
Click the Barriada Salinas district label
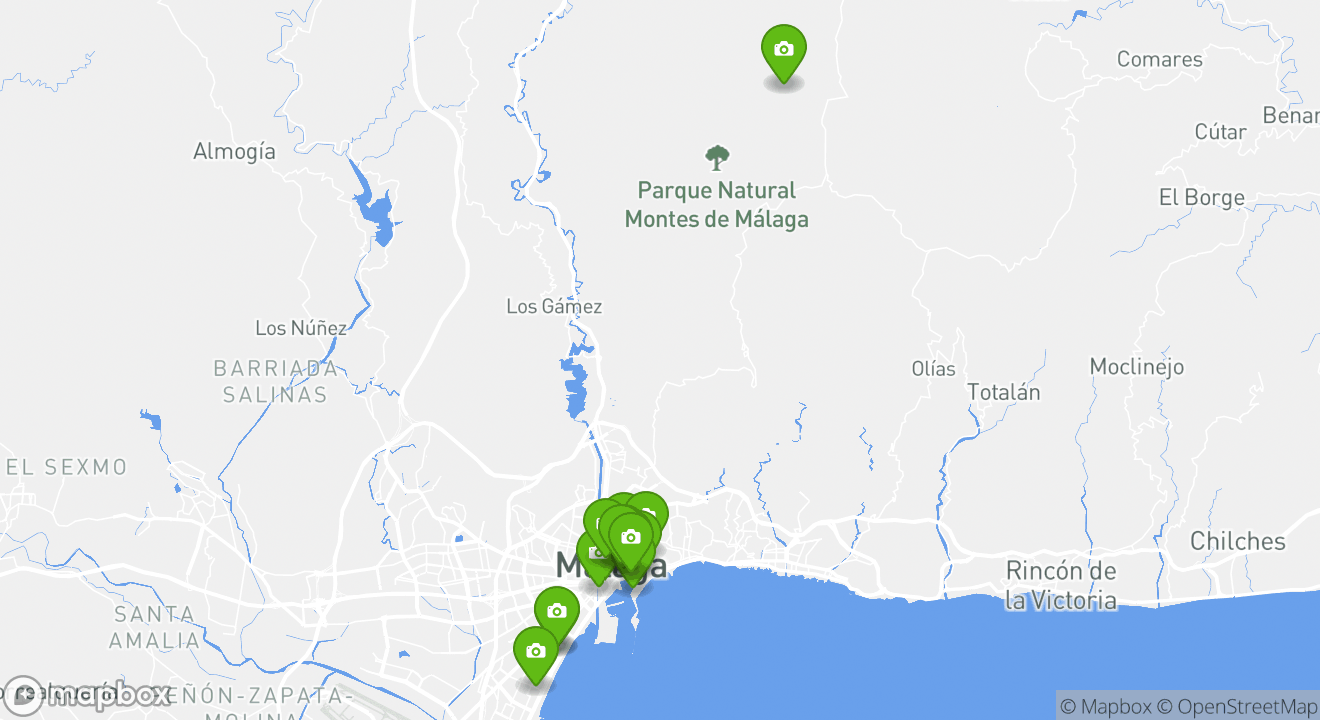click(275, 381)
